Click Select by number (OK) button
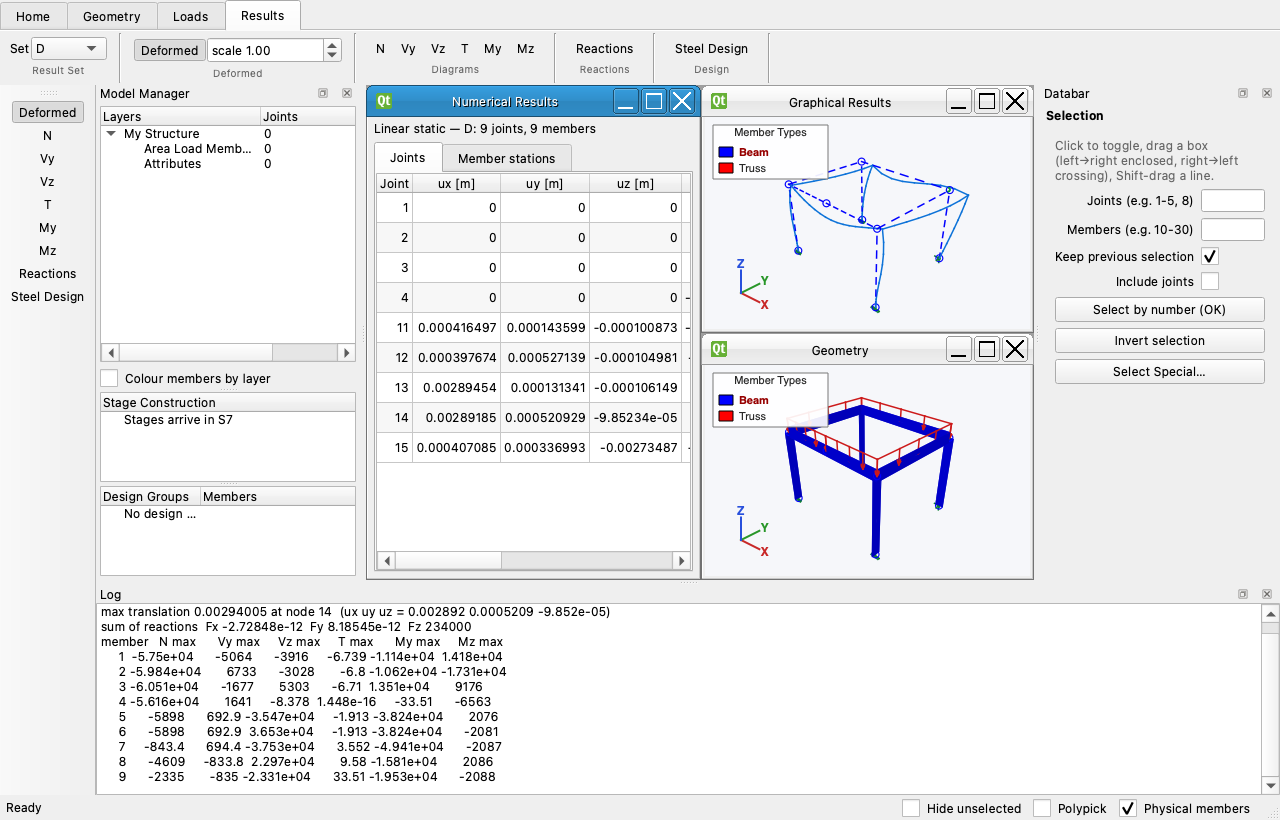Viewport: 1280px width, 820px height. click(x=1159, y=310)
